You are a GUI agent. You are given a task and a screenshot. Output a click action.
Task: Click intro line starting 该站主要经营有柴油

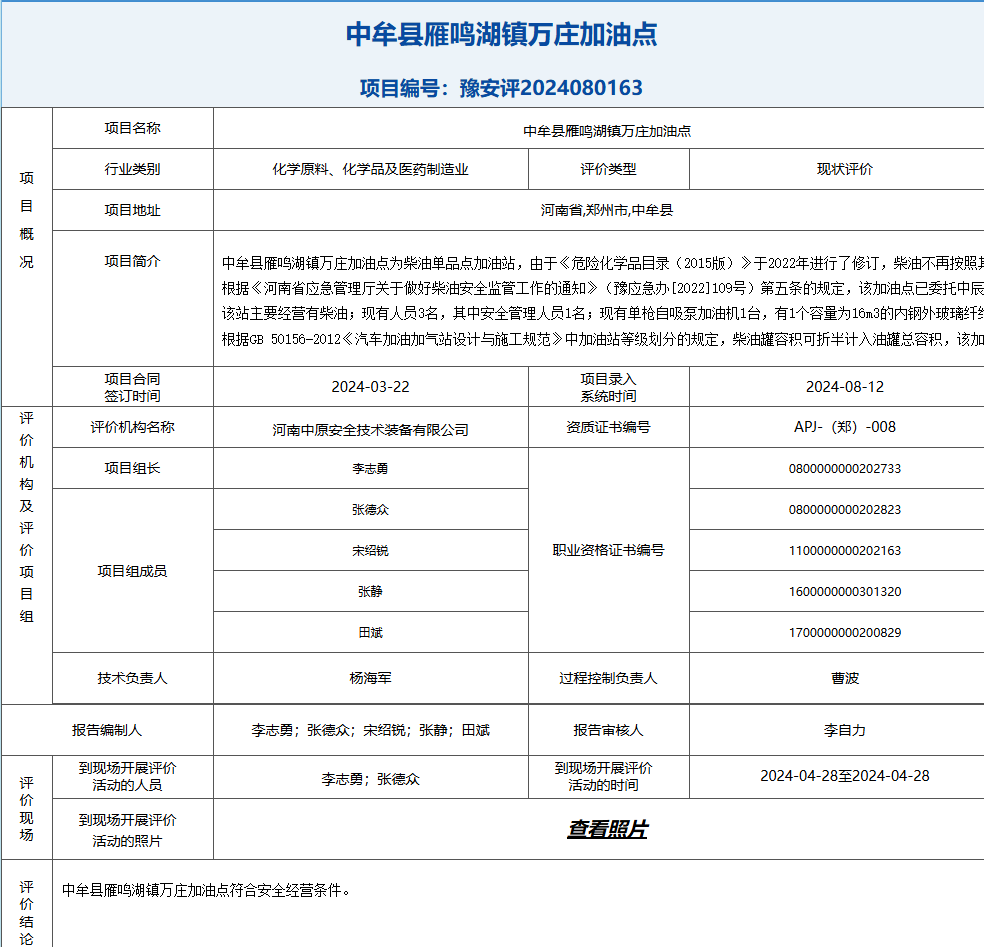602,314
